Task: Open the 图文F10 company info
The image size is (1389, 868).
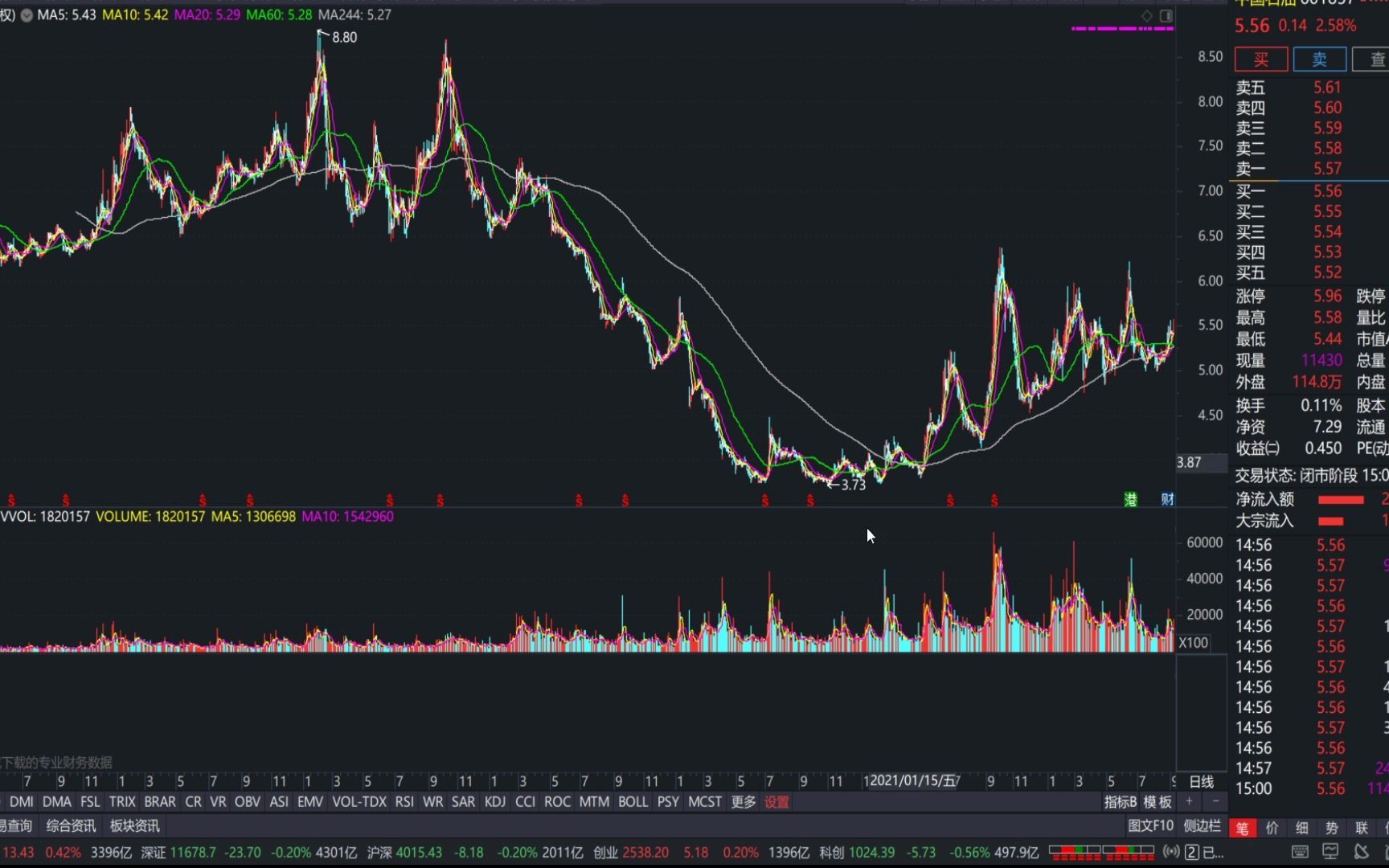Action: click(x=1150, y=825)
